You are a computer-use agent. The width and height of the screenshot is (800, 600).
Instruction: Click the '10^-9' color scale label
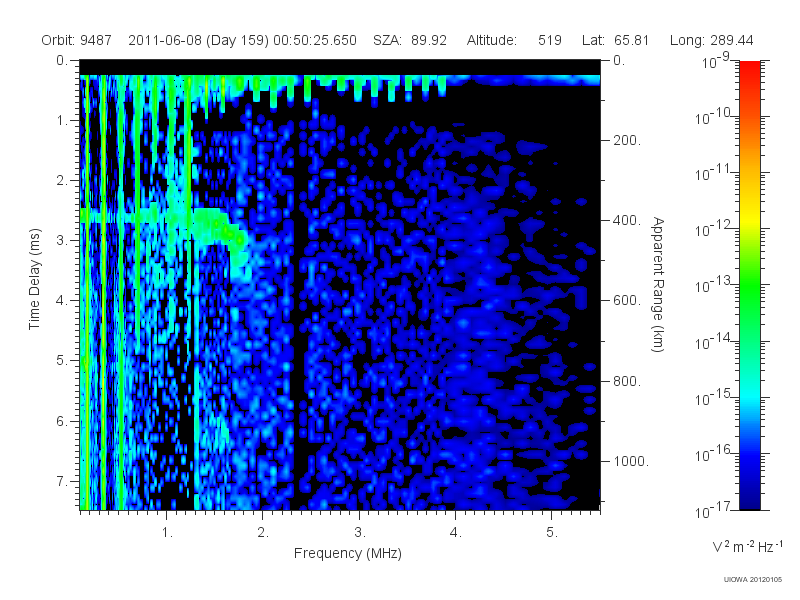click(716, 61)
